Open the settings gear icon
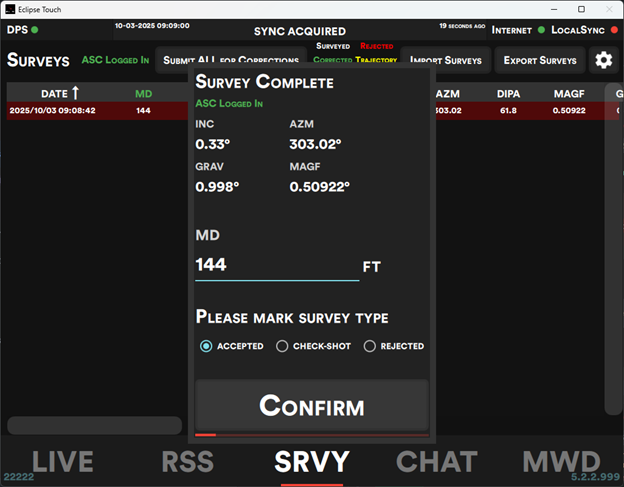The width and height of the screenshot is (624, 487). pos(603,60)
